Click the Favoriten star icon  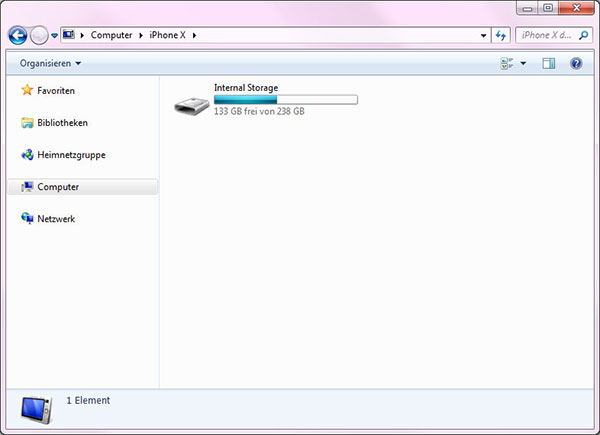point(27,90)
